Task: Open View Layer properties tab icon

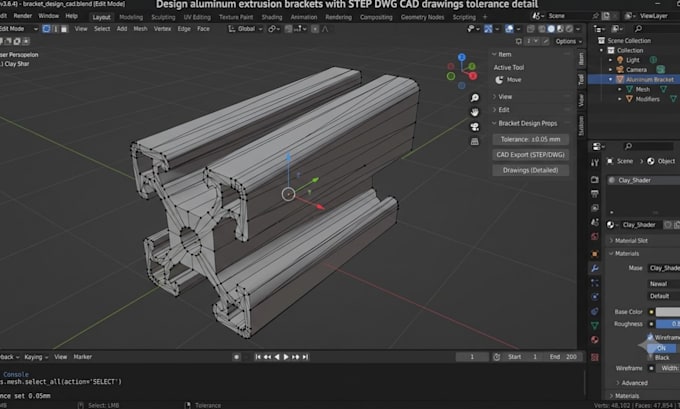Action: 595,208
